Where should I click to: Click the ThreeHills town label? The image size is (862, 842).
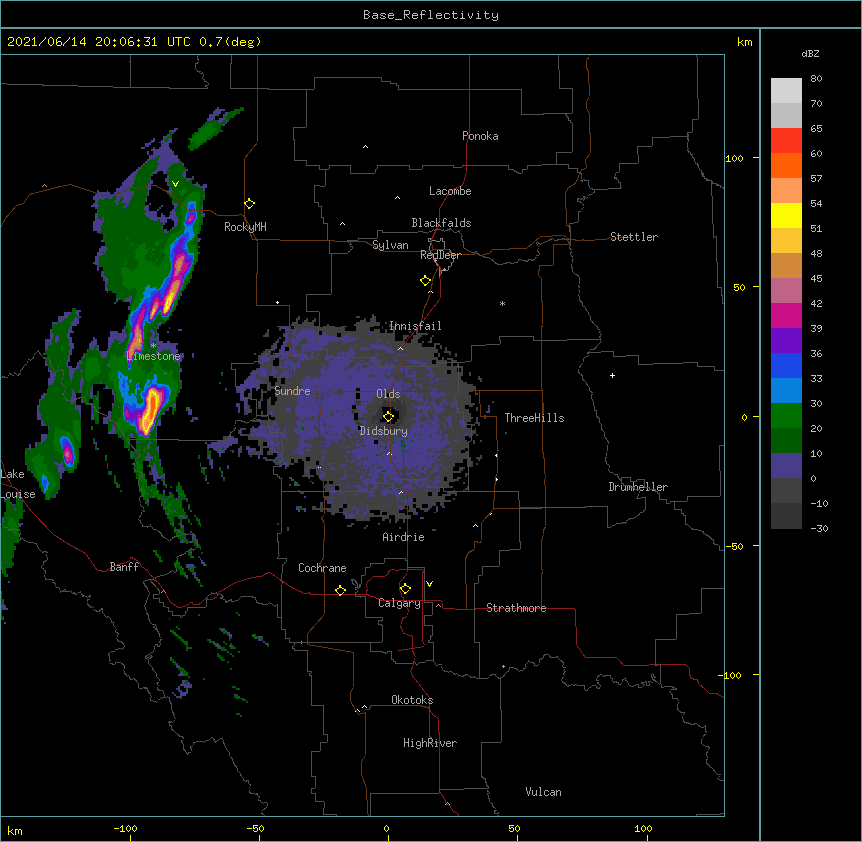pos(534,418)
